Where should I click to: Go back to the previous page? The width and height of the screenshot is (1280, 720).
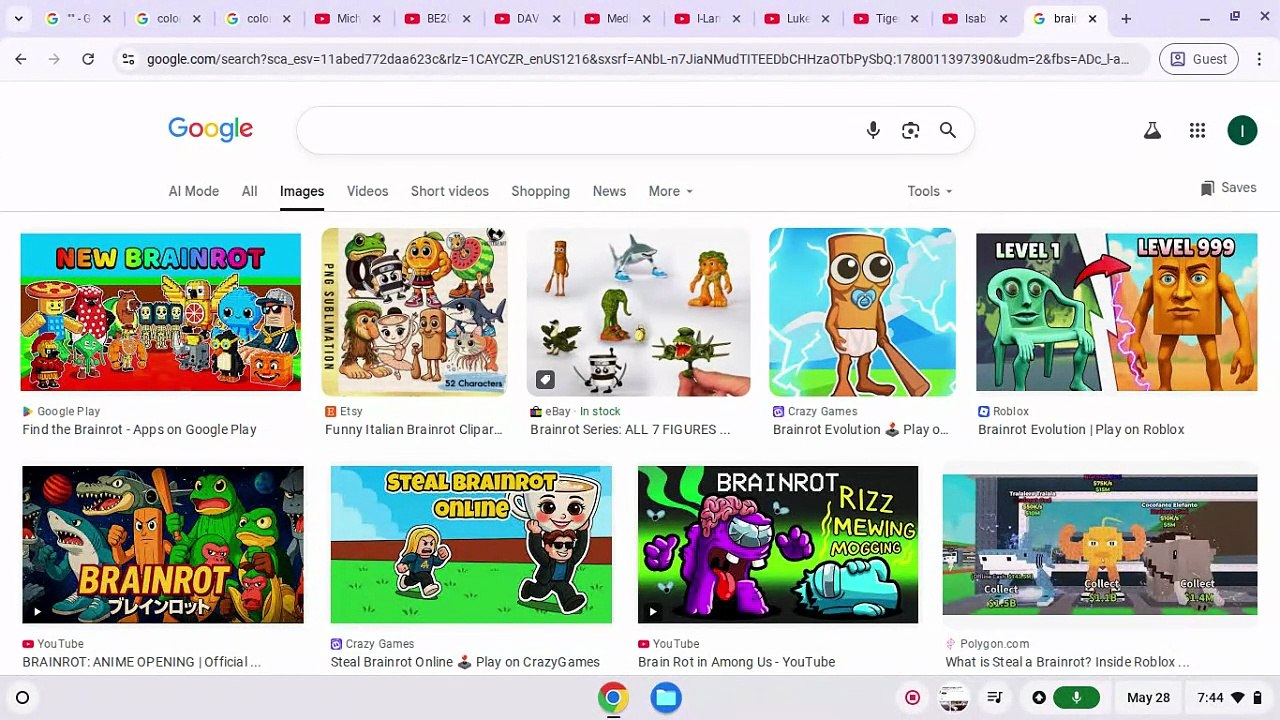(x=21, y=59)
